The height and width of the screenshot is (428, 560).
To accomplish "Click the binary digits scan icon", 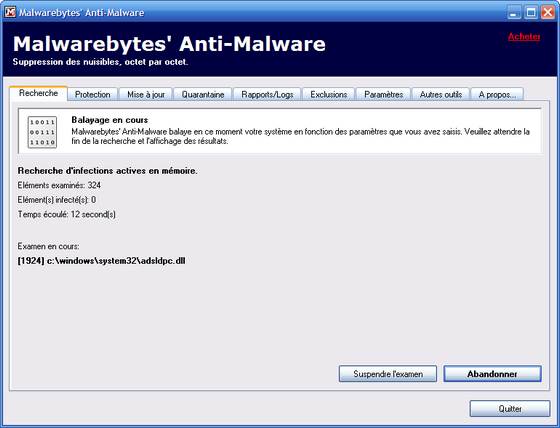I will tap(42, 132).
